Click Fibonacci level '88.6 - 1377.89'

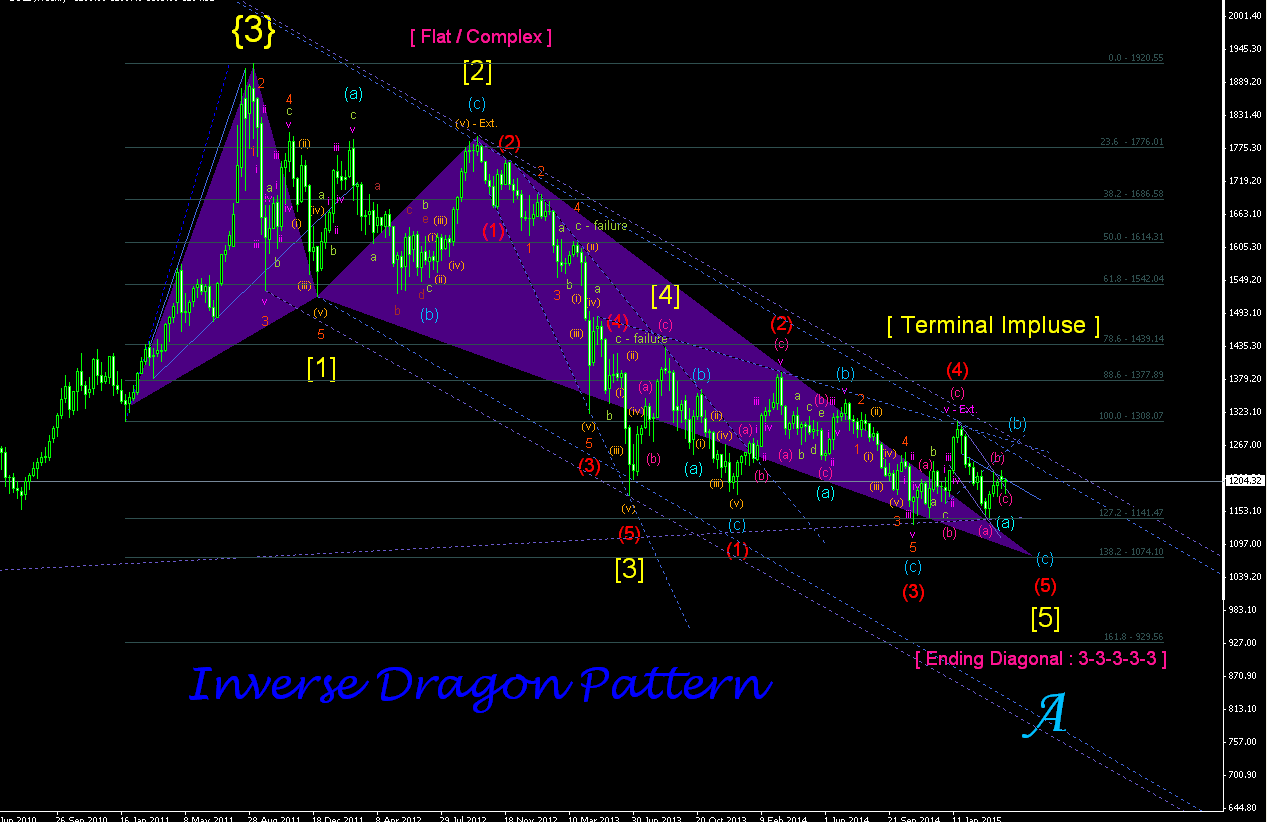pyautogui.click(x=1133, y=375)
